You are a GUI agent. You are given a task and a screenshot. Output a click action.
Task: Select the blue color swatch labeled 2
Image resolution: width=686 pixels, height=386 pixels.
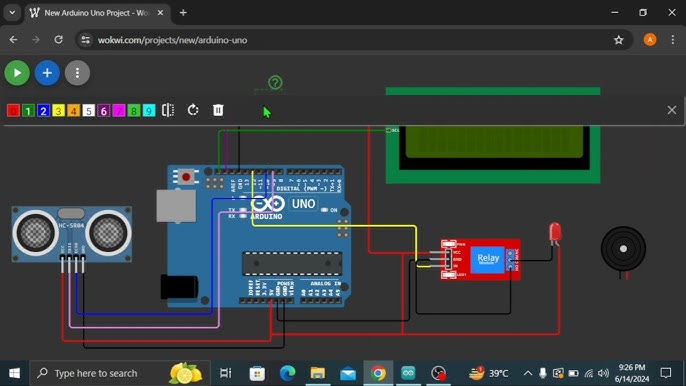(x=43, y=111)
